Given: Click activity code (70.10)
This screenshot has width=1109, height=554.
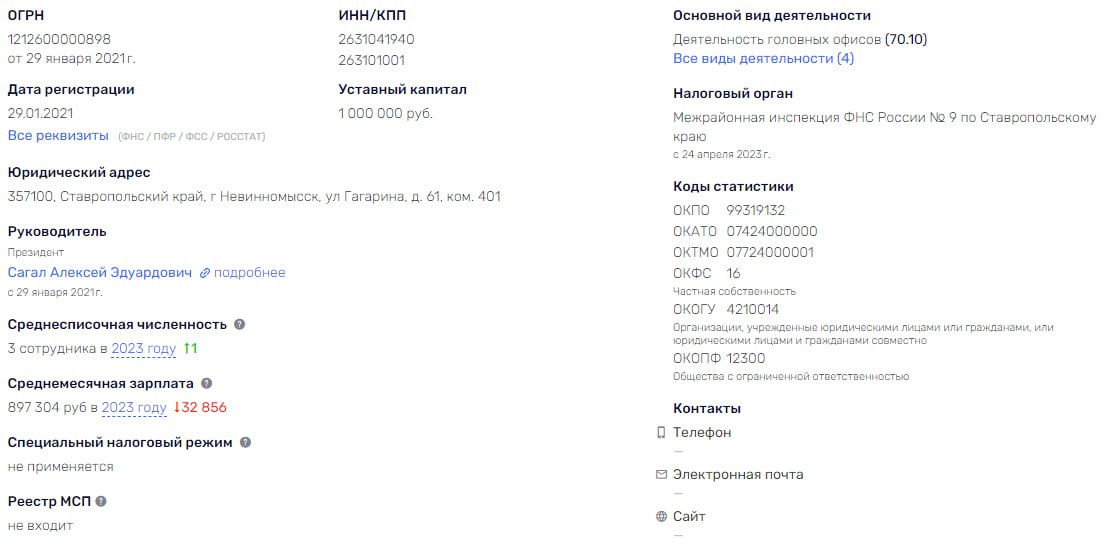Looking at the screenshot, I should click(x=906, y=40).
